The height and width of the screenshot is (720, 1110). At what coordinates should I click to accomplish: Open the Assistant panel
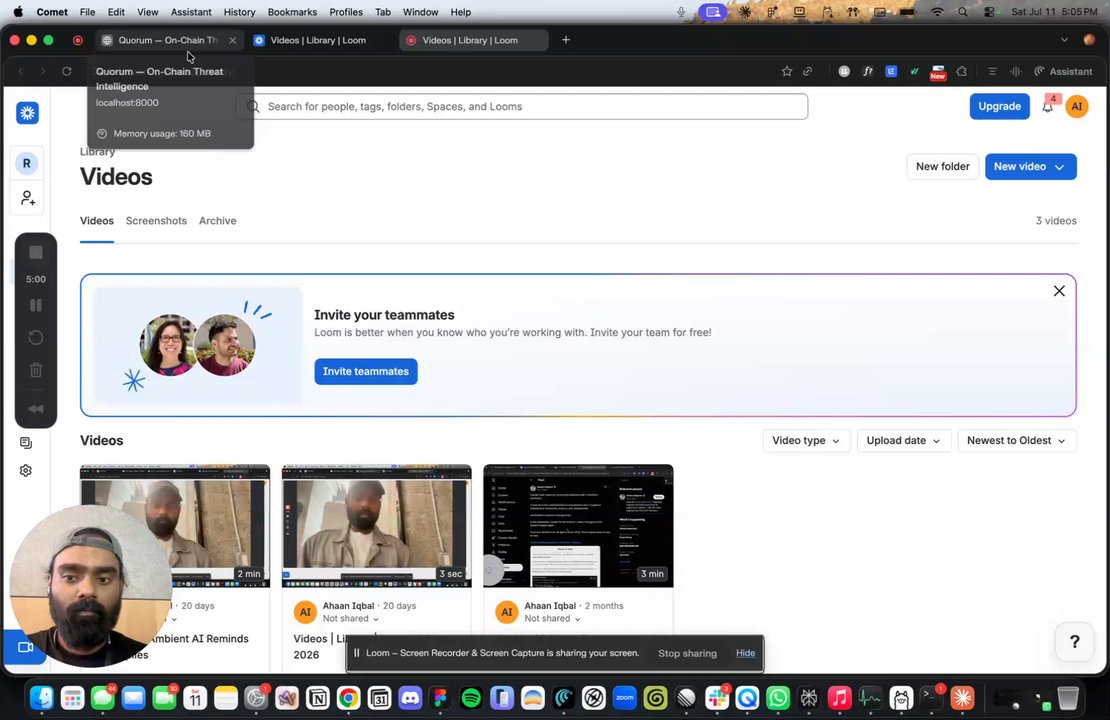(1063, 72)
